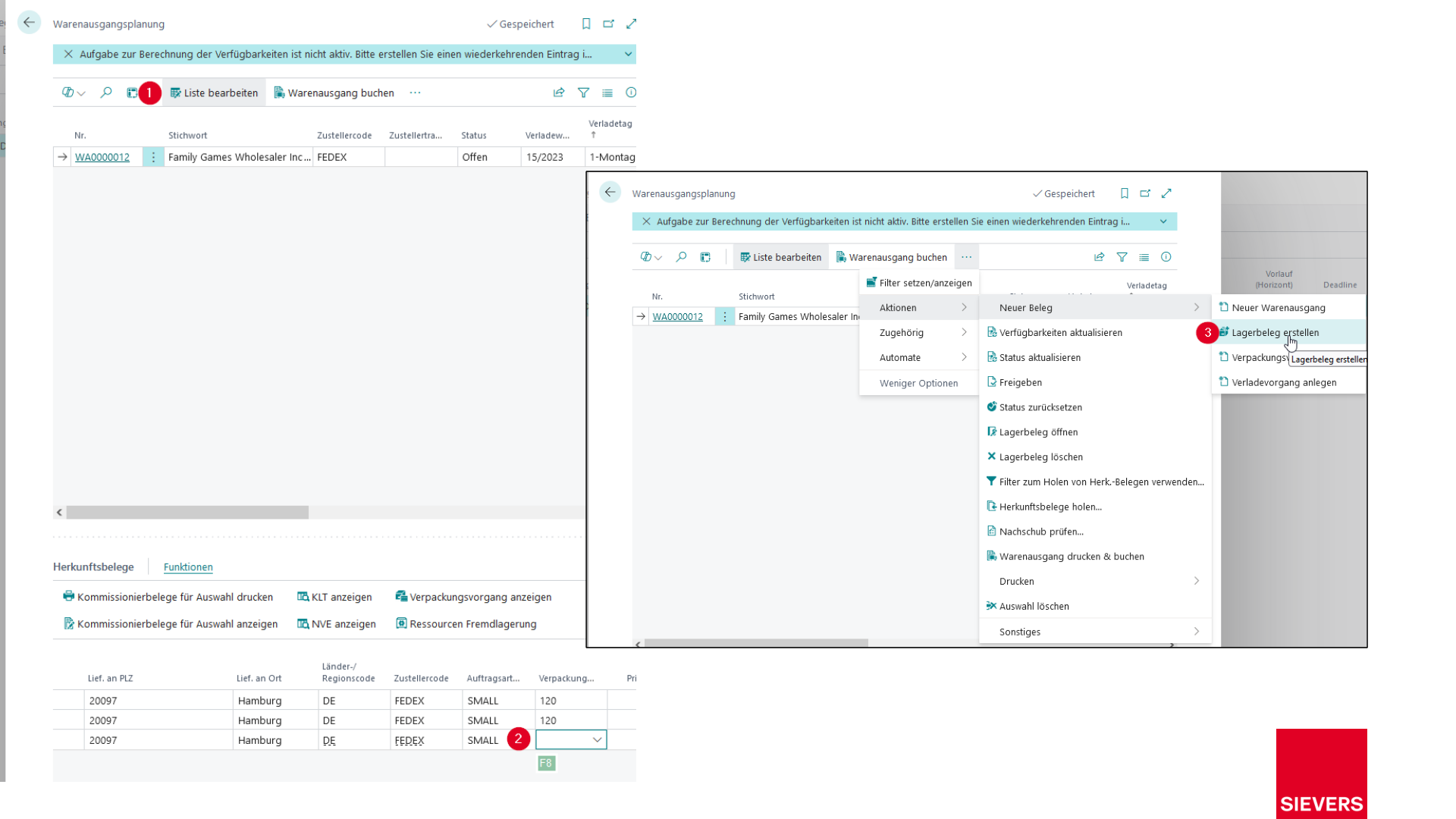Click NVE anzeigen

[336, 624]
